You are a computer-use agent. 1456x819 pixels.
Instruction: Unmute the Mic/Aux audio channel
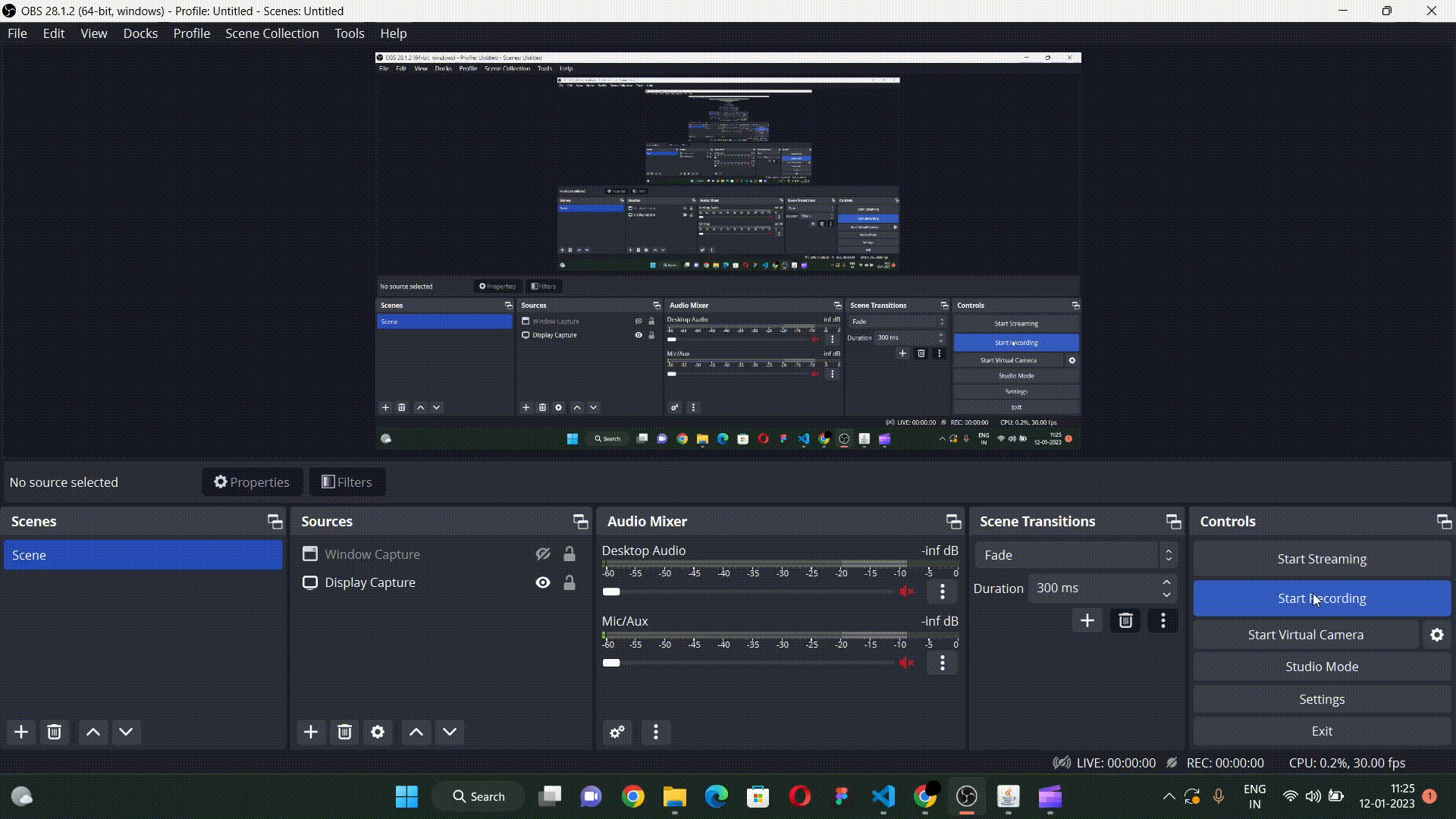[907, 663]
